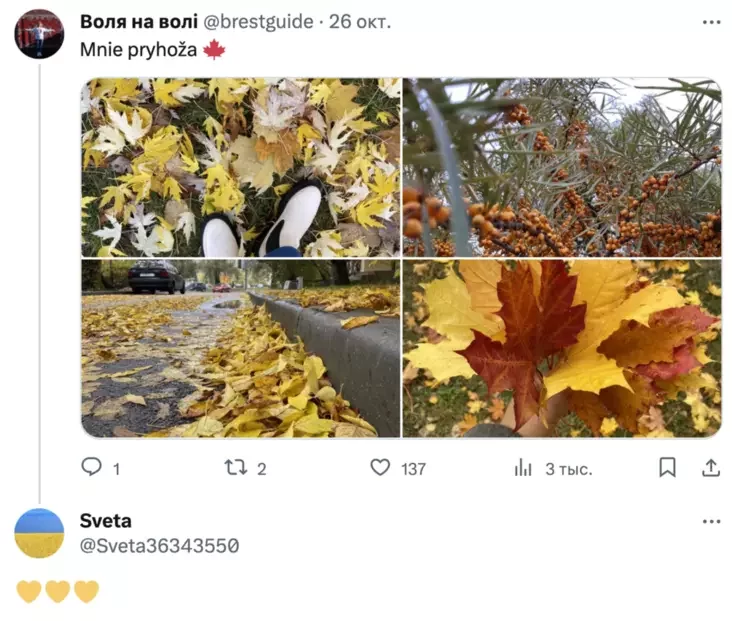732x621 pixels.
Task: Open the maple leaf bouquet photo
Action: point(561,348)
